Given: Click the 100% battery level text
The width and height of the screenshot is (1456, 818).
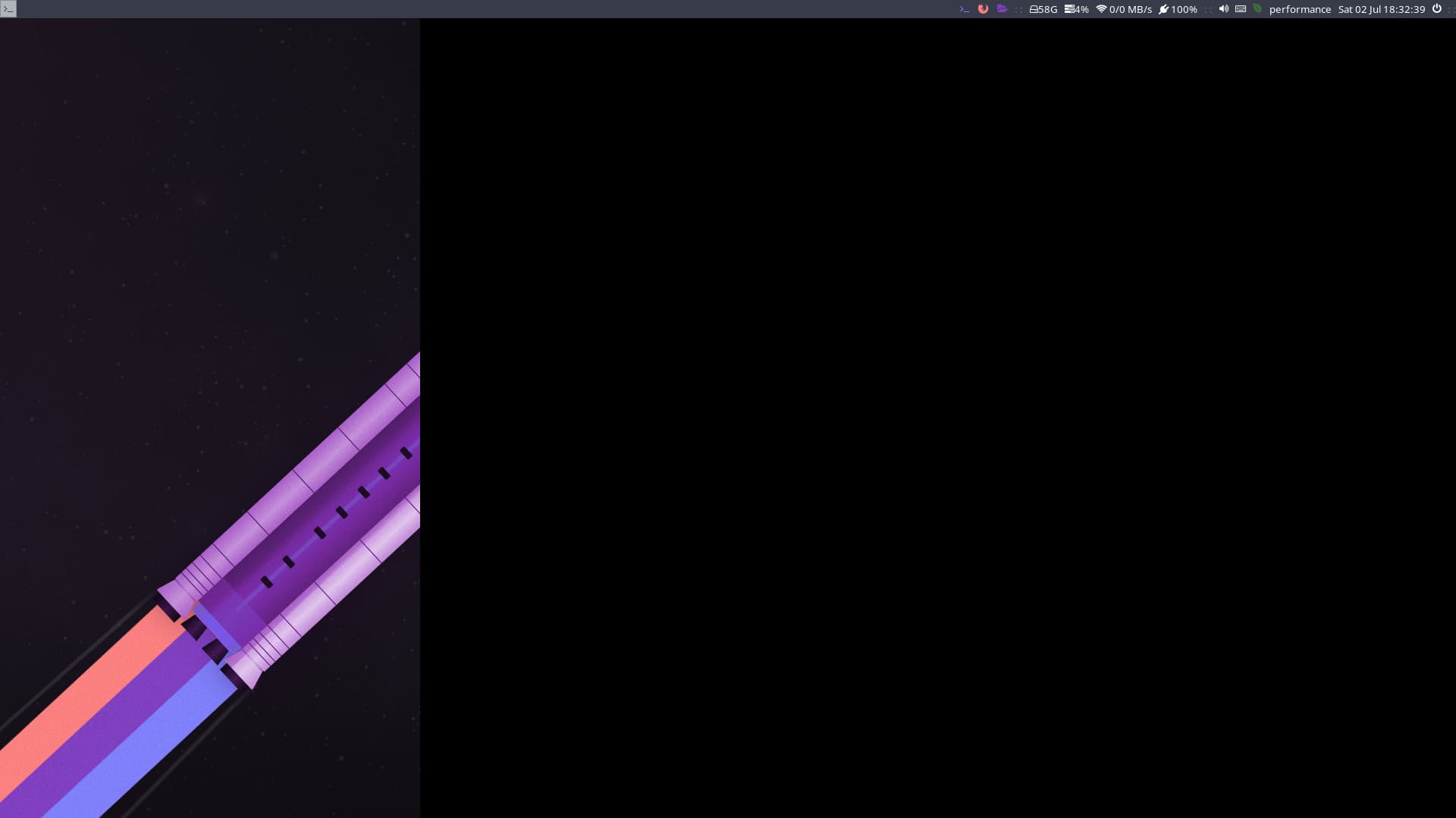Looking at the screenshot, I should point(1185,9).
